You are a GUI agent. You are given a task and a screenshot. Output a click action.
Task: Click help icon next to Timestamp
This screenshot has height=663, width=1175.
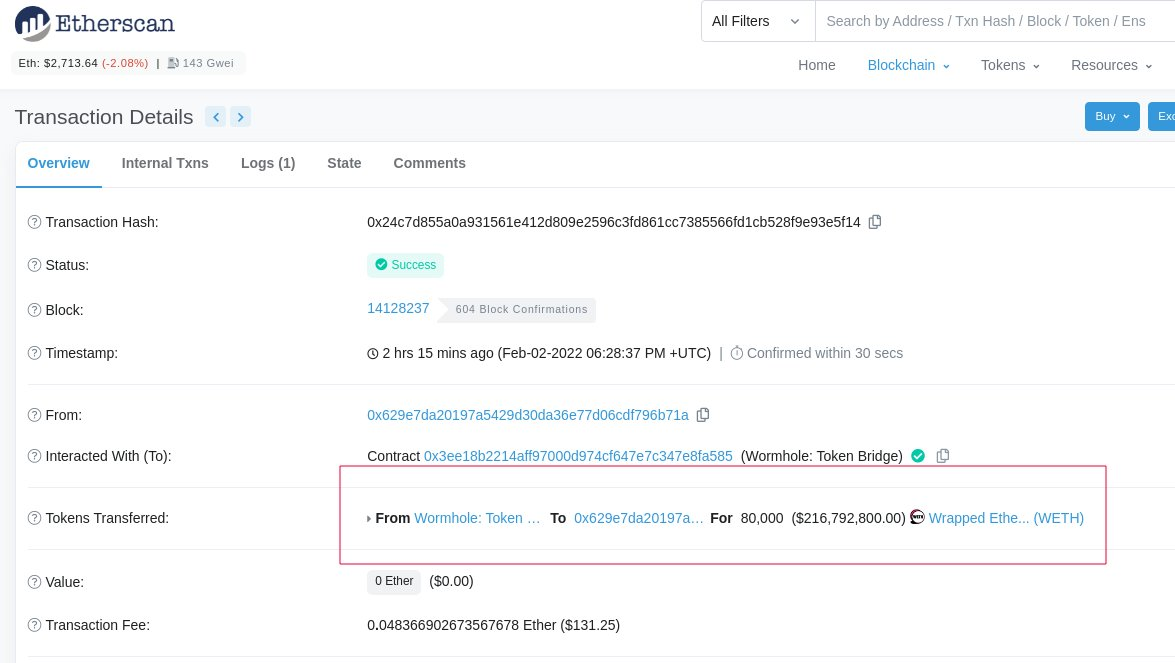pos(34,354)
